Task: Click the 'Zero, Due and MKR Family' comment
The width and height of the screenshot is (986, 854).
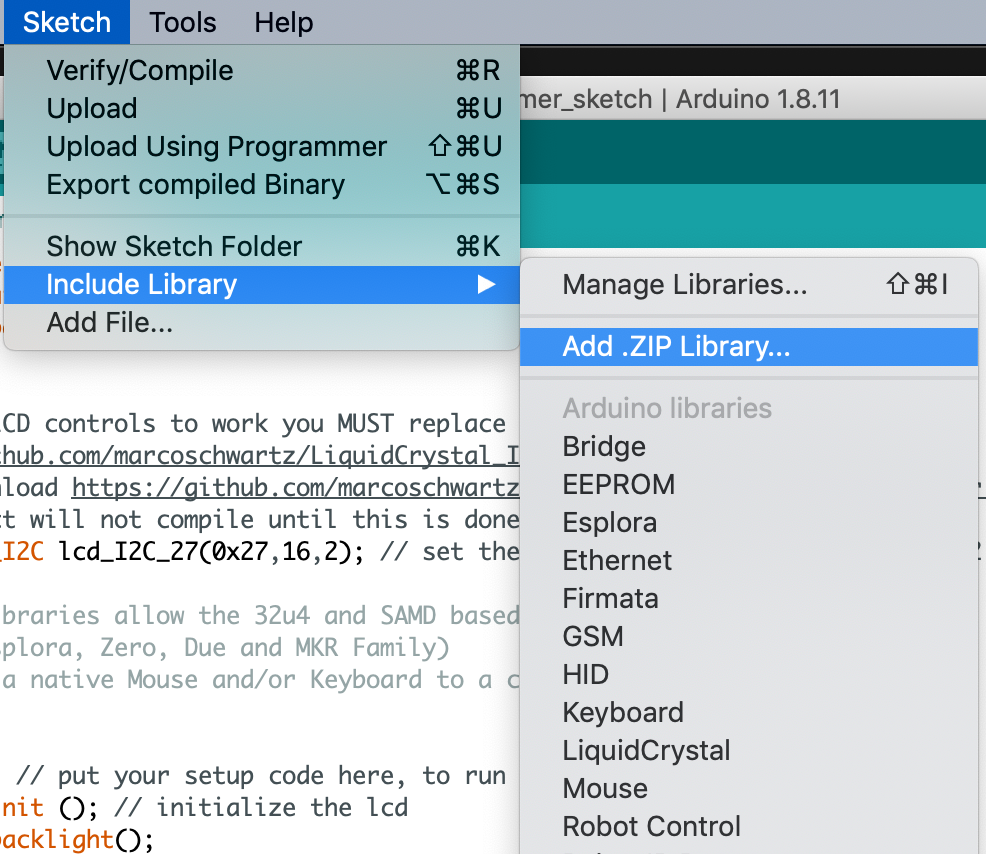Action: (x=275, y=648)
